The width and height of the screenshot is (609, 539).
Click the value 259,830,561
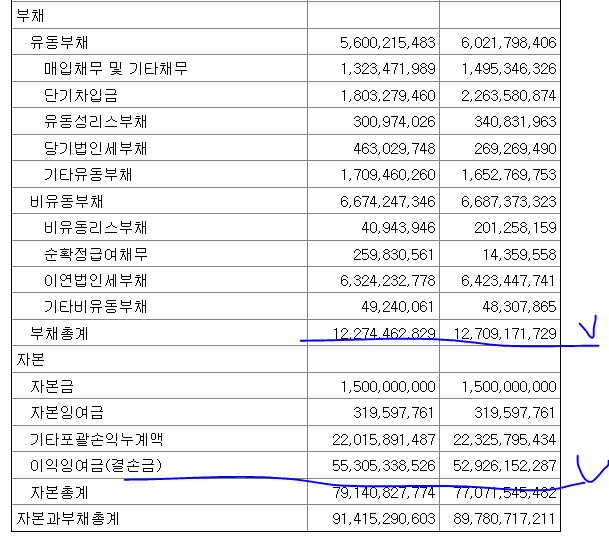[393, 254]
